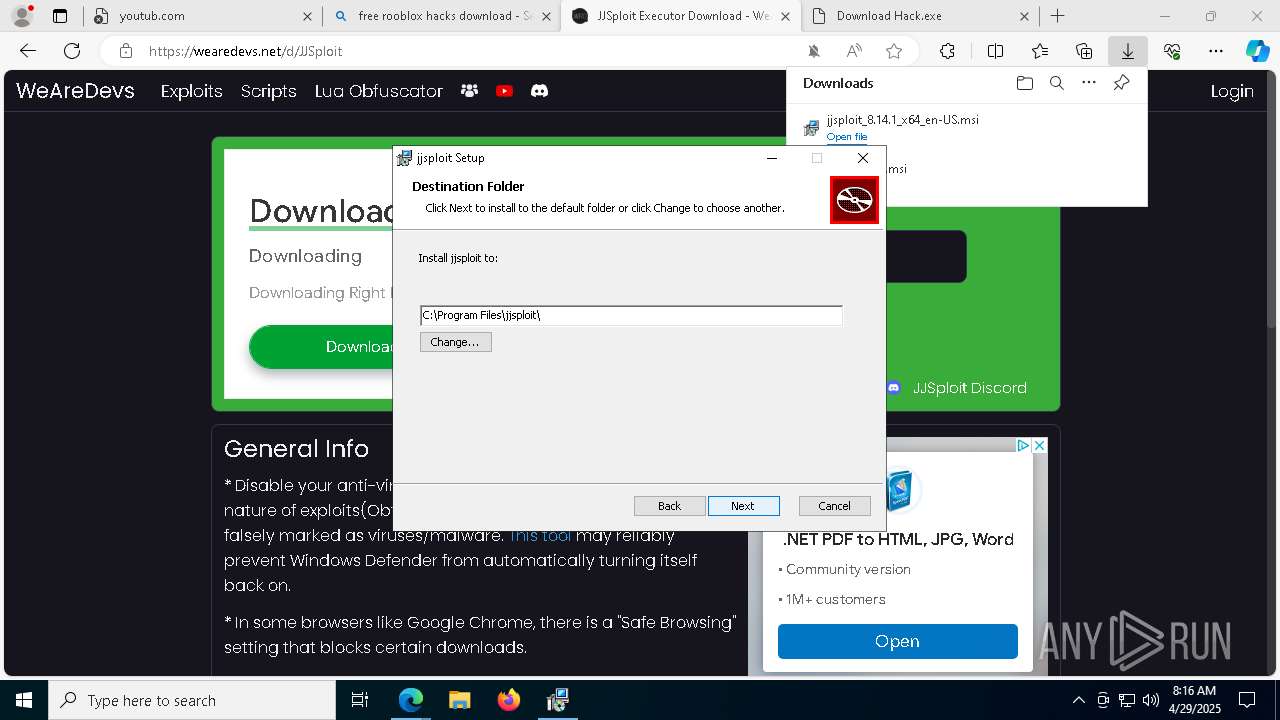Open the JJSploit Discord link
Screen dimensions: 1280x720
coord(957,388)
